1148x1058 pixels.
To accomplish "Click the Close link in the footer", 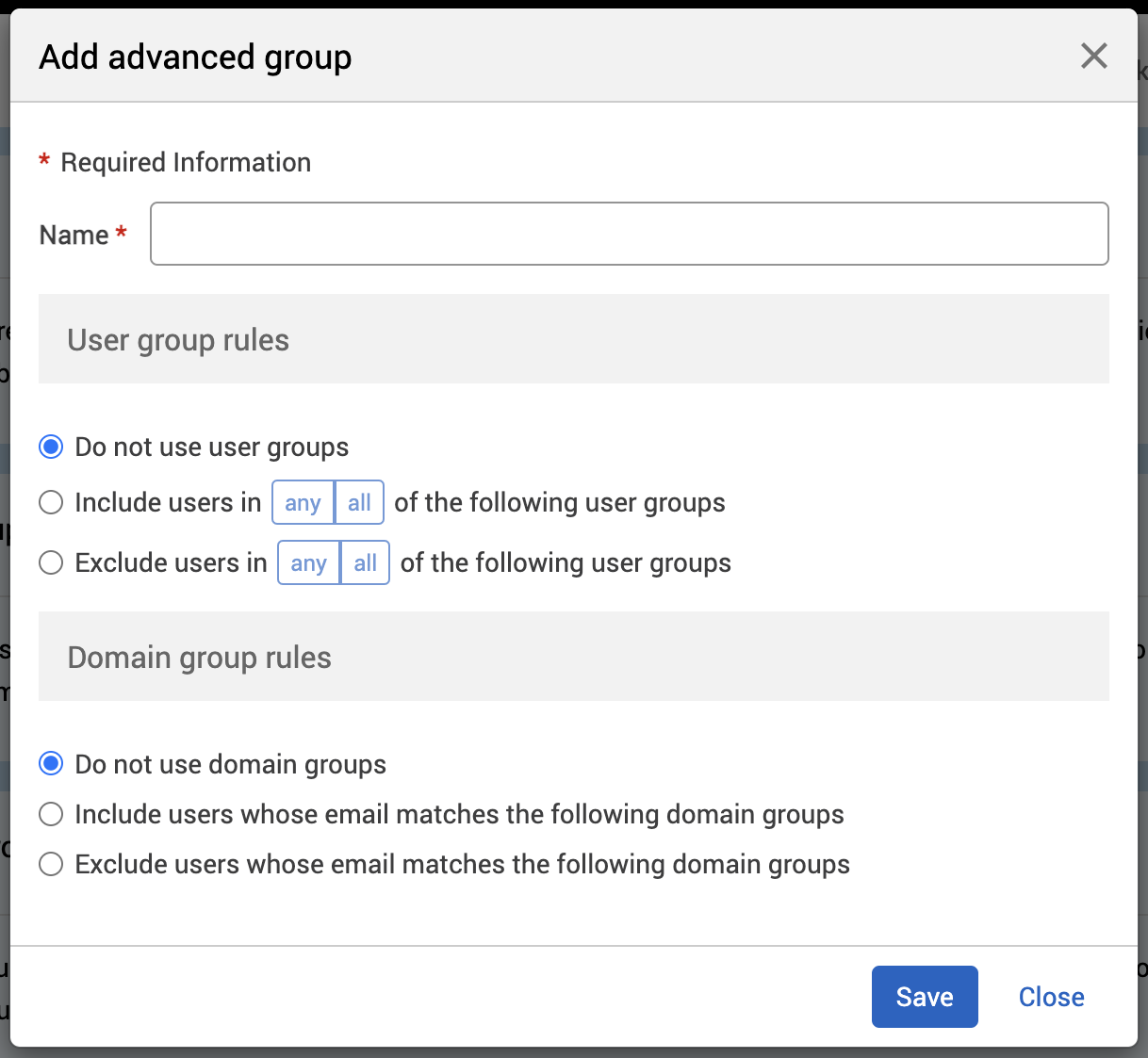I will tap(1051, 997).
